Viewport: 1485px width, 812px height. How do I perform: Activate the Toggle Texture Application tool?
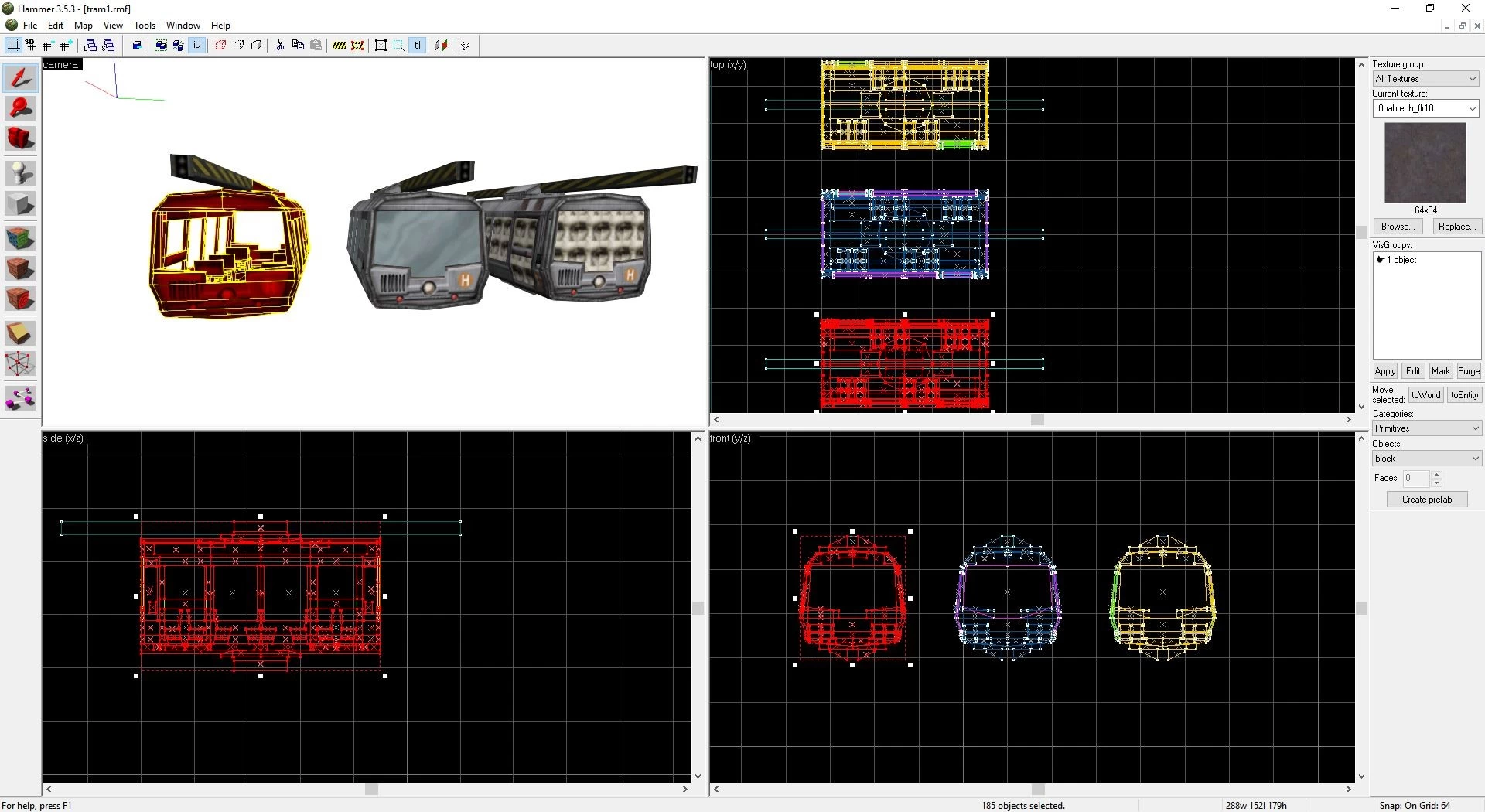pos(20,237)
